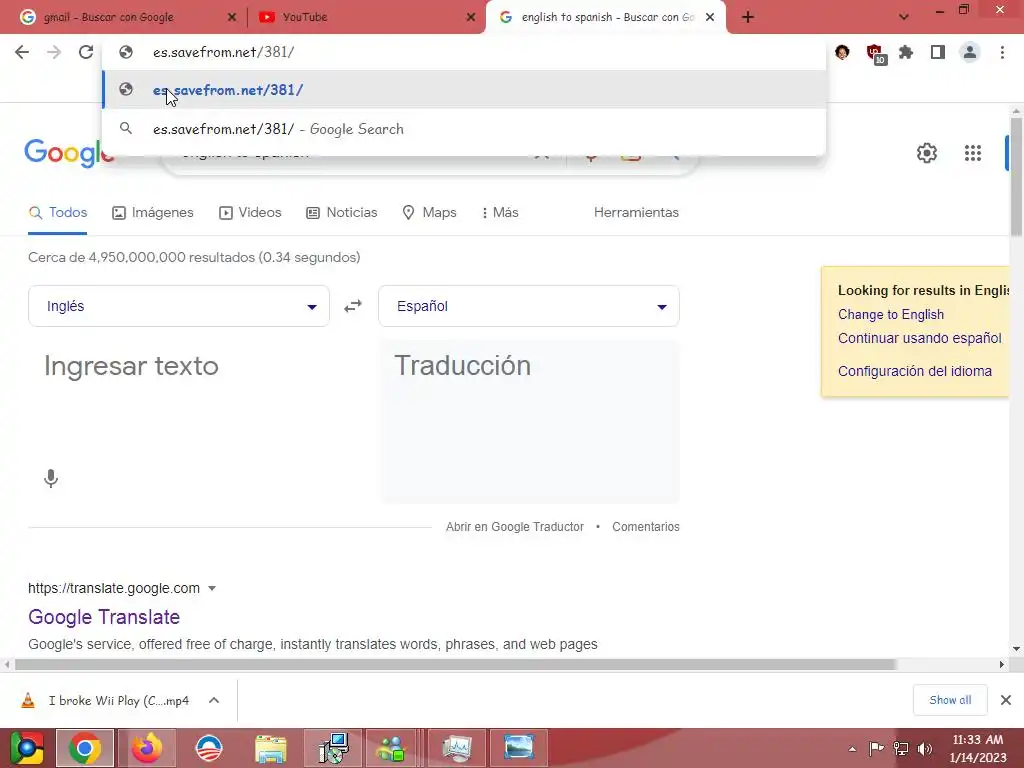
Task: Open the tab search dropdown arrow
Action: [904, 17]
